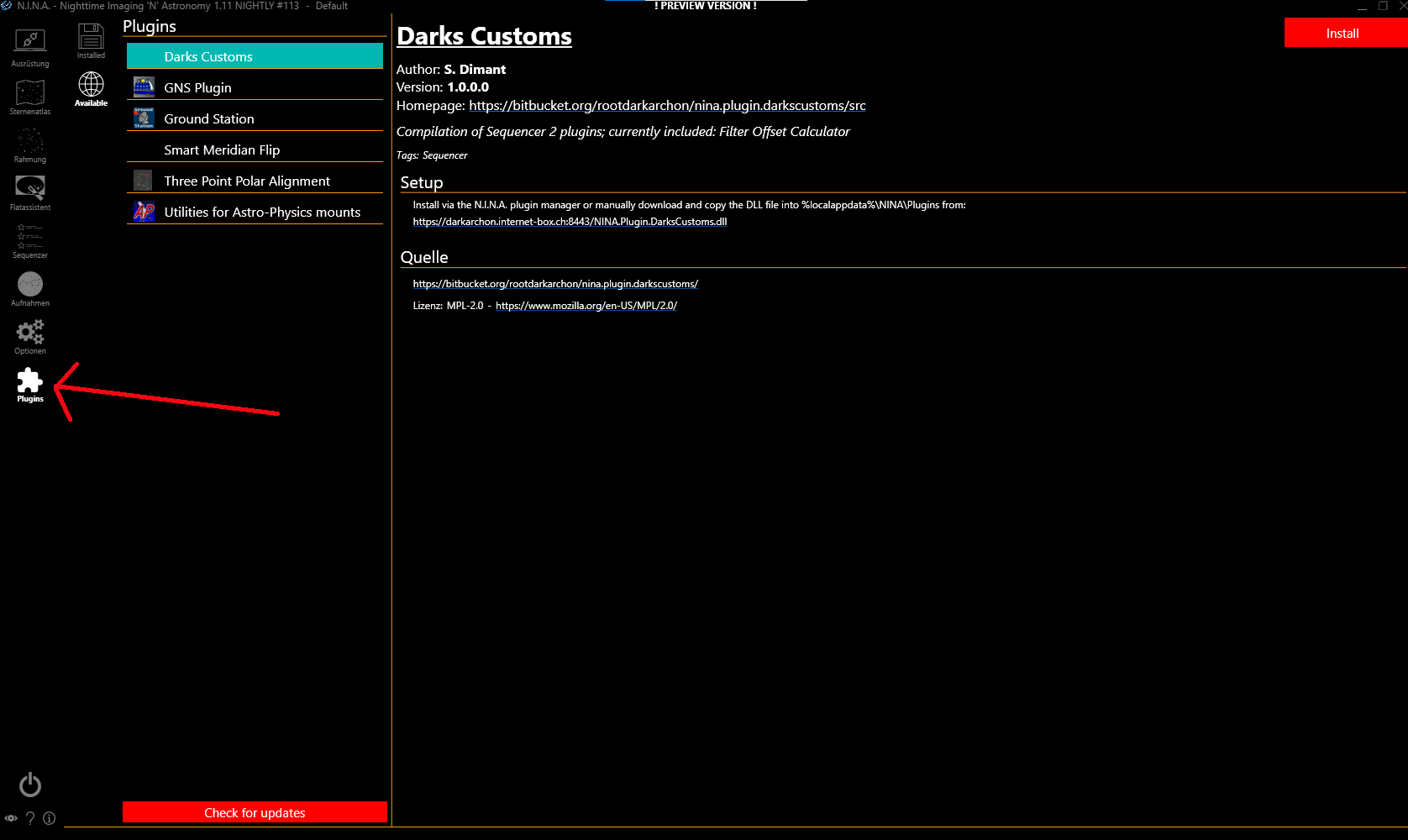Image resolution: width=1408 pixels, height=840 pixels.
Task: Click the Three Point Polar Alignment icon
Action: (x=144, y=181)
